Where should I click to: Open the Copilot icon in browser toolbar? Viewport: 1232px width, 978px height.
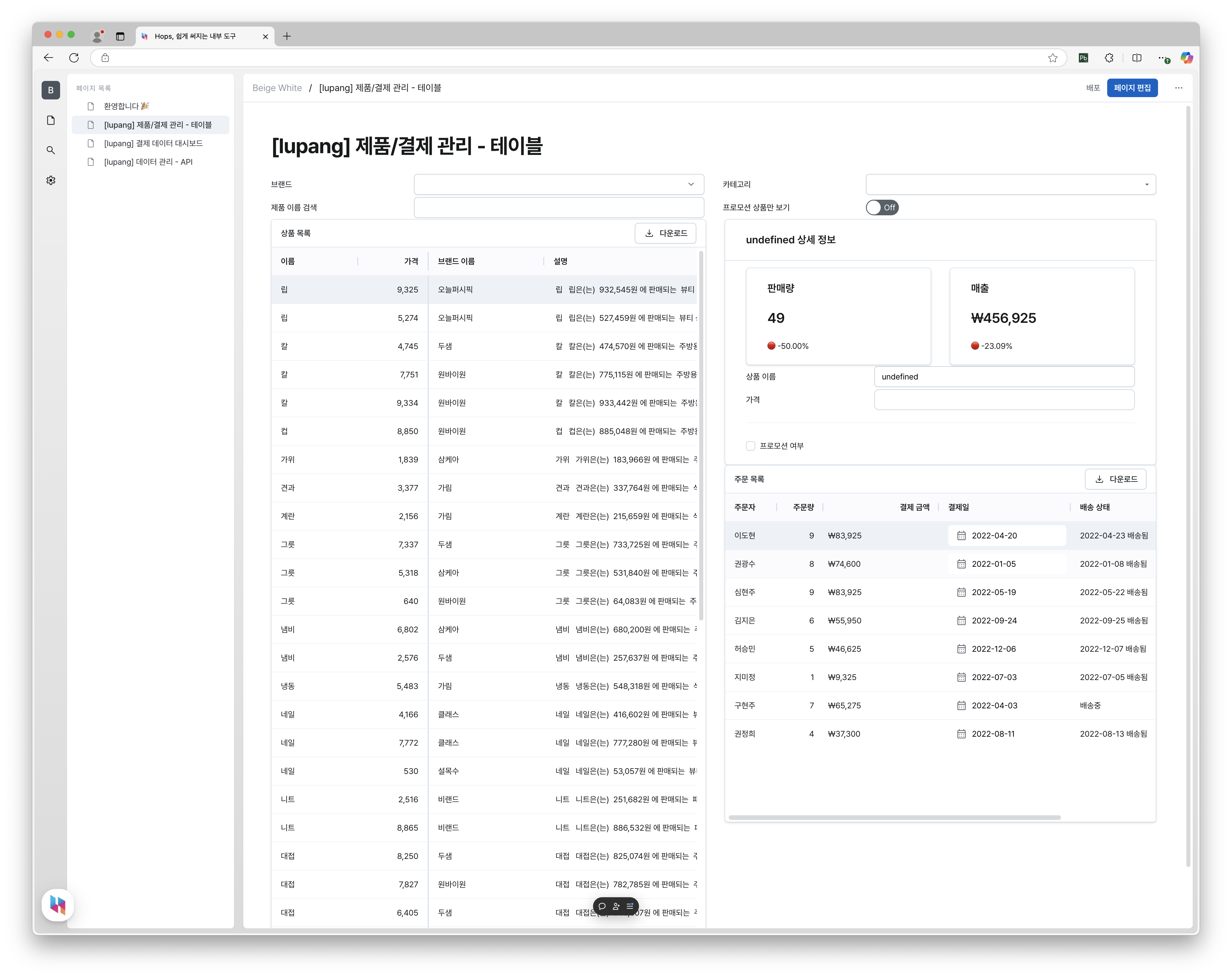pos(1187,58)
